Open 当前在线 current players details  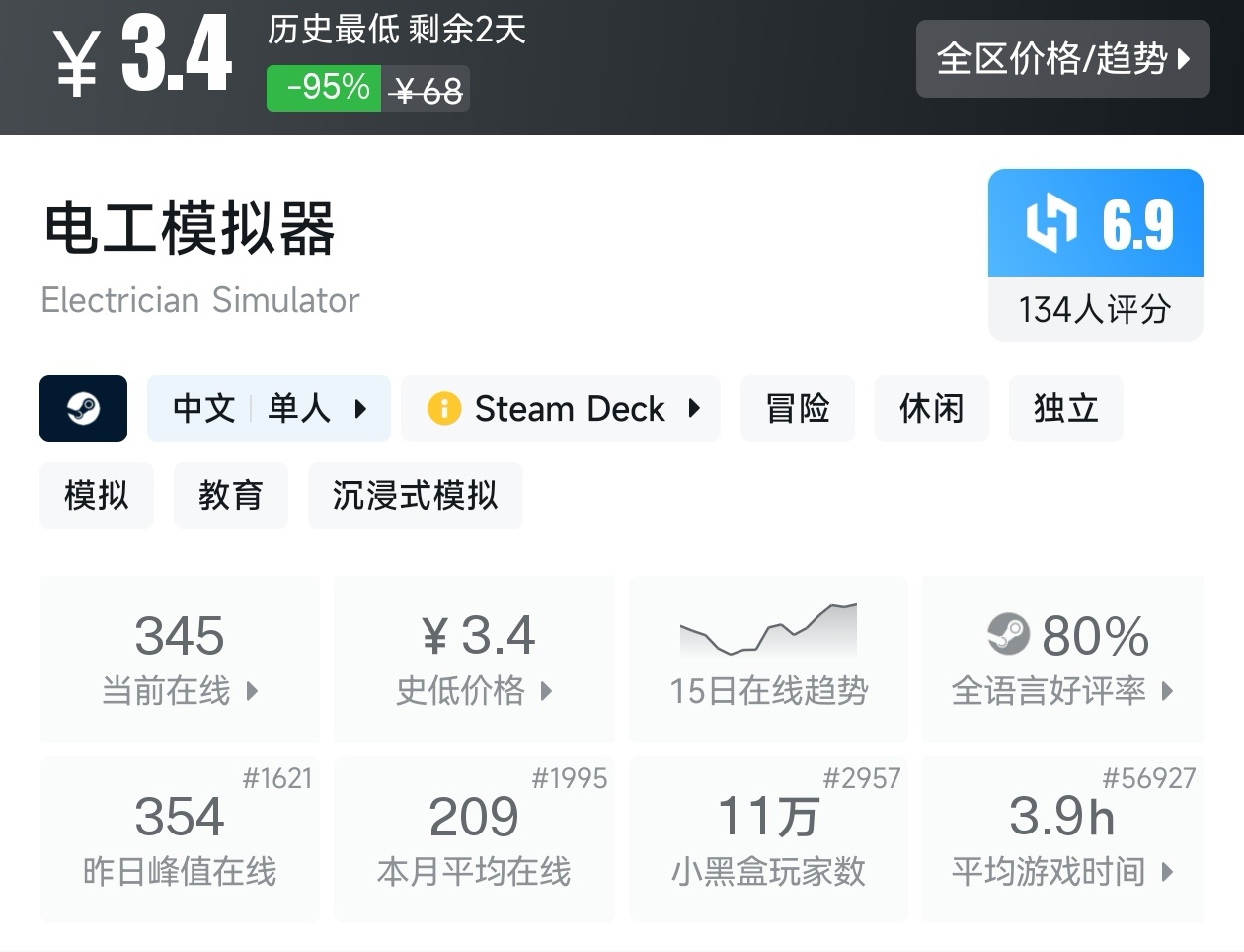[180, 659]
